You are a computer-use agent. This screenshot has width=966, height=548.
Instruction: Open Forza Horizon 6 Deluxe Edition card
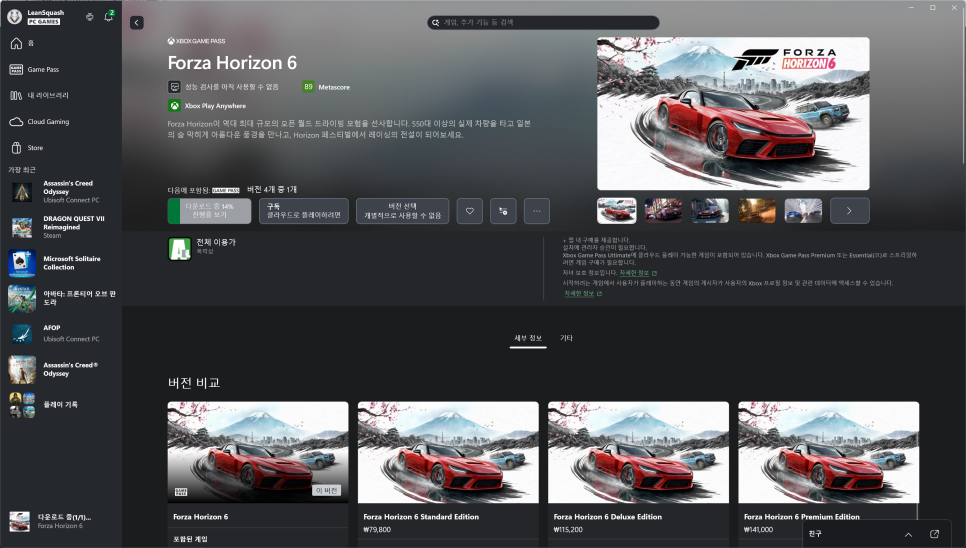pyautogui.click(x=638, y=474)
